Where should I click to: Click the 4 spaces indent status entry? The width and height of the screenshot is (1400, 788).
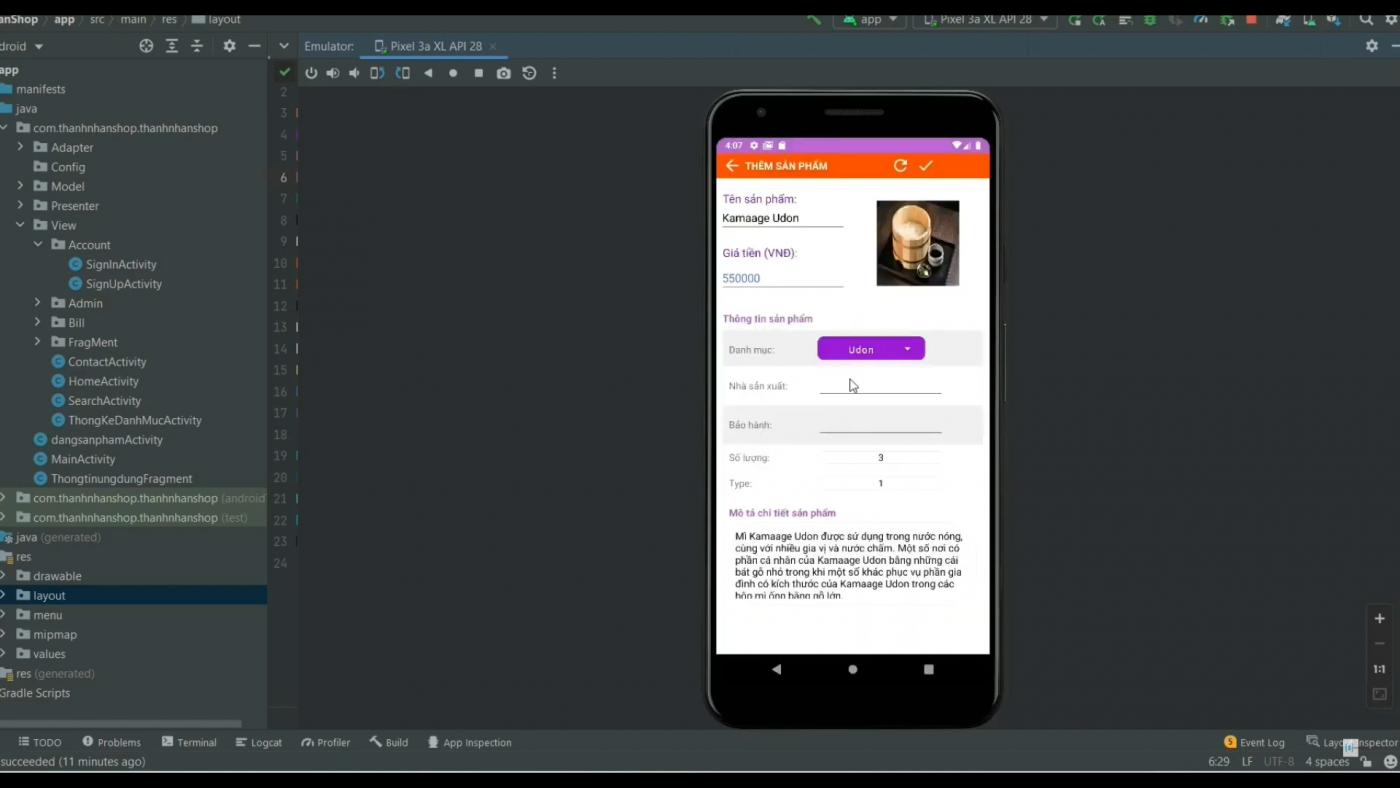1327,761
